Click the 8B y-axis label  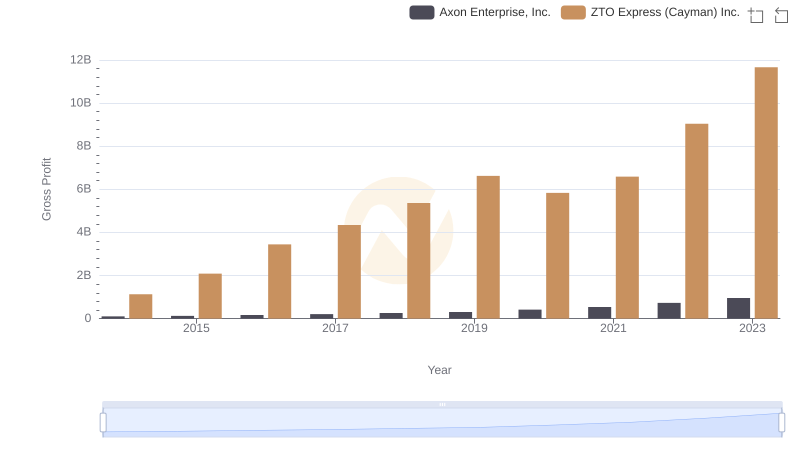point(84,146)
